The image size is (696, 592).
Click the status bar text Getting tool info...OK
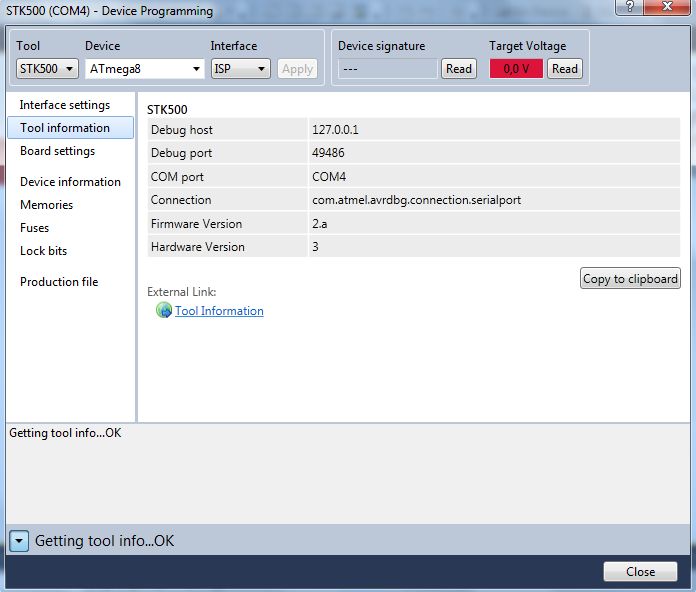105,541
